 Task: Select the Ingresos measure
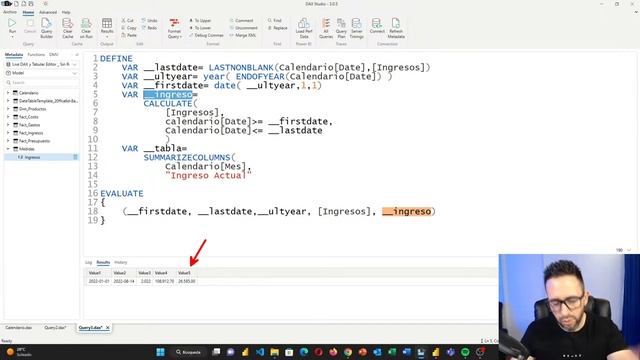[x=41, y=157]
